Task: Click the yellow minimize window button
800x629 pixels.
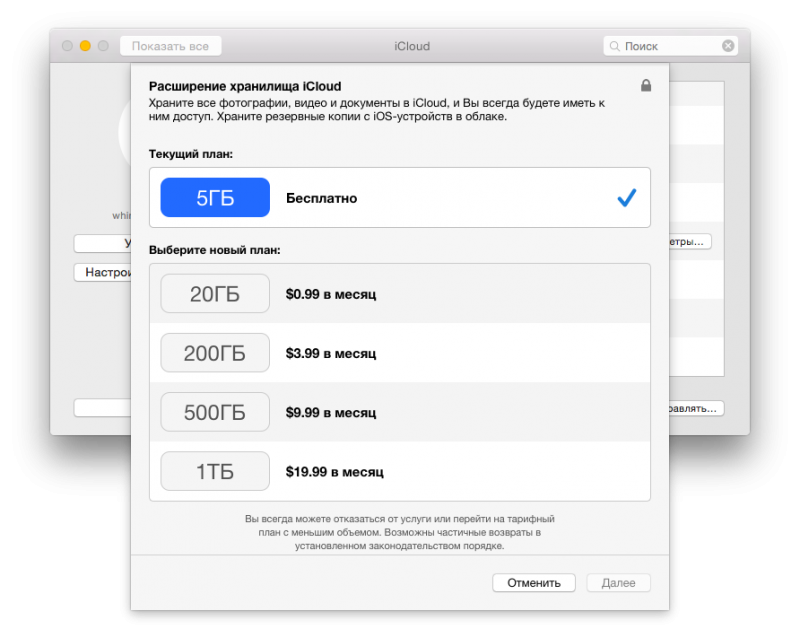Action: [85, 46]
